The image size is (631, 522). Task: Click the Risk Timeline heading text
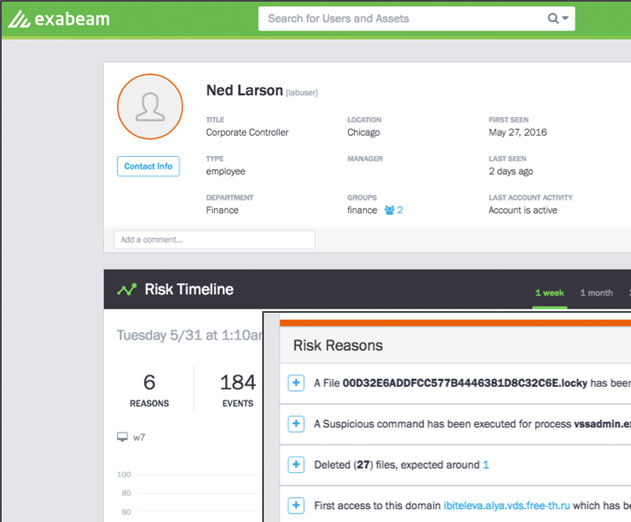tap(189, 289)
